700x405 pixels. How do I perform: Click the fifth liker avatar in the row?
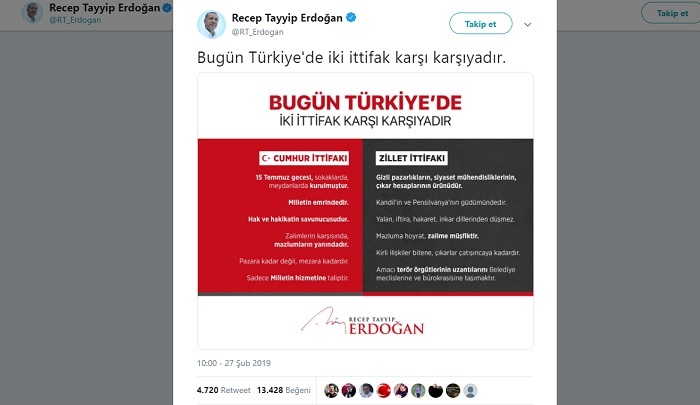click(x=401, y=390)
